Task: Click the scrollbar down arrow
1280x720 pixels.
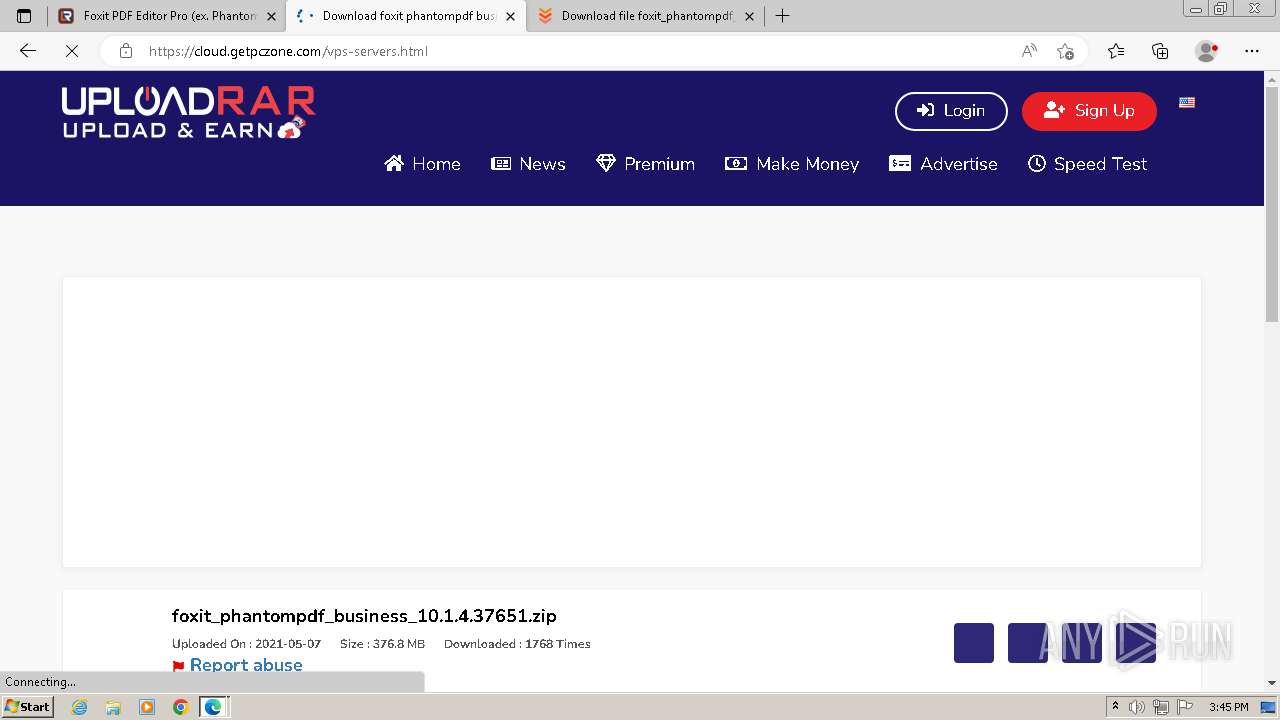Action: pyautogui.click(x=1272, y=683)
